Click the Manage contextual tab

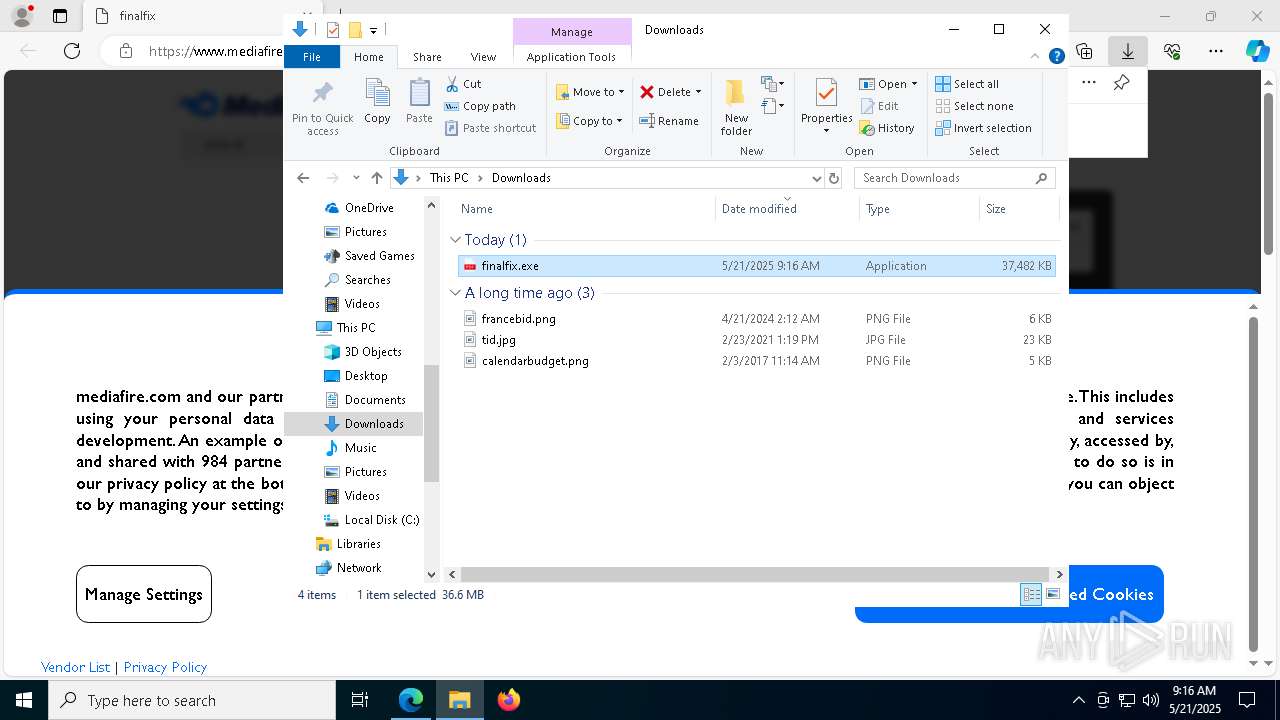click(572, 32)
